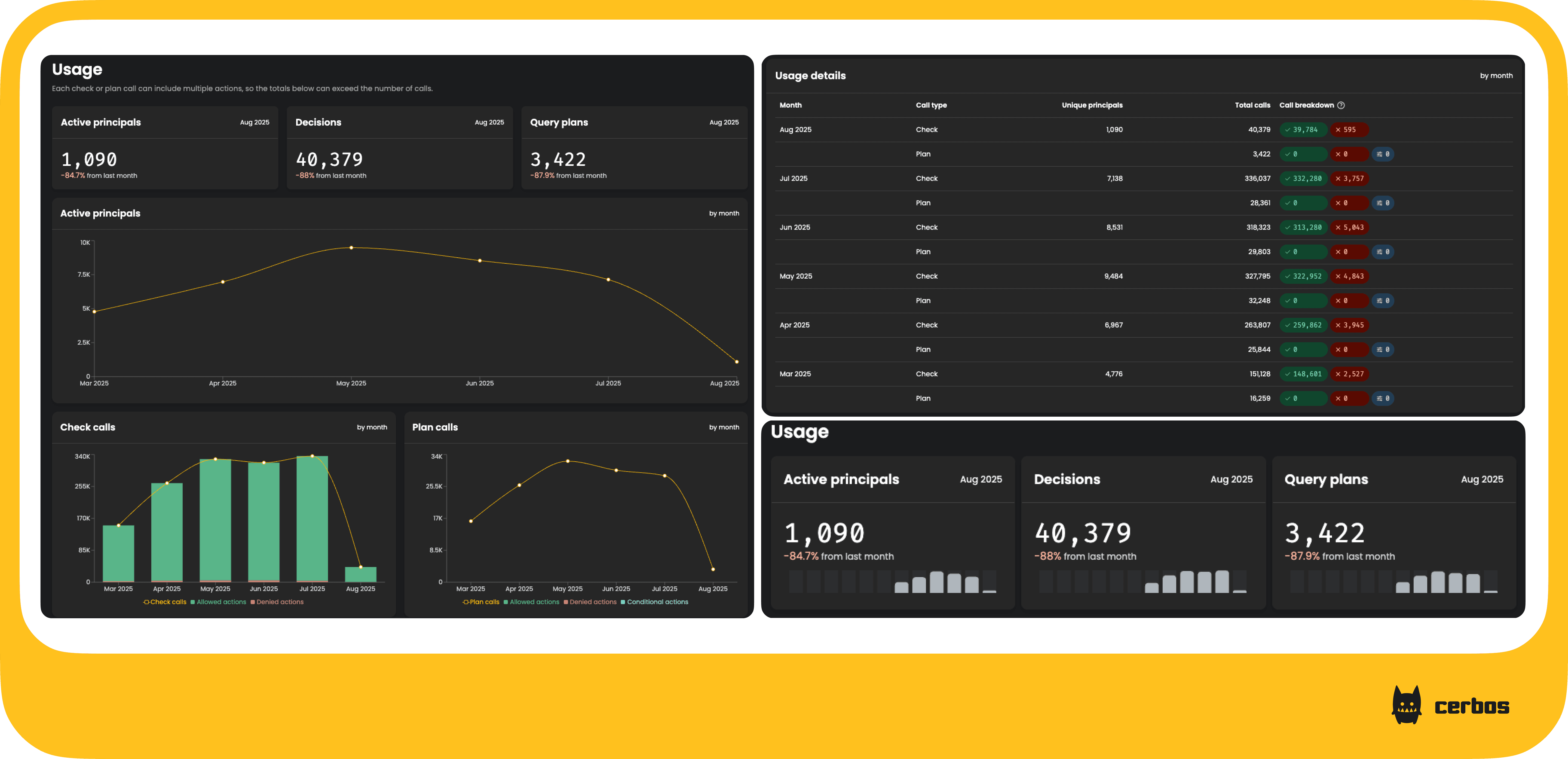Click the Mar 2025 bar in Check calls
The width and height of the screenshot is (1568, 759).
click(118, 553)
